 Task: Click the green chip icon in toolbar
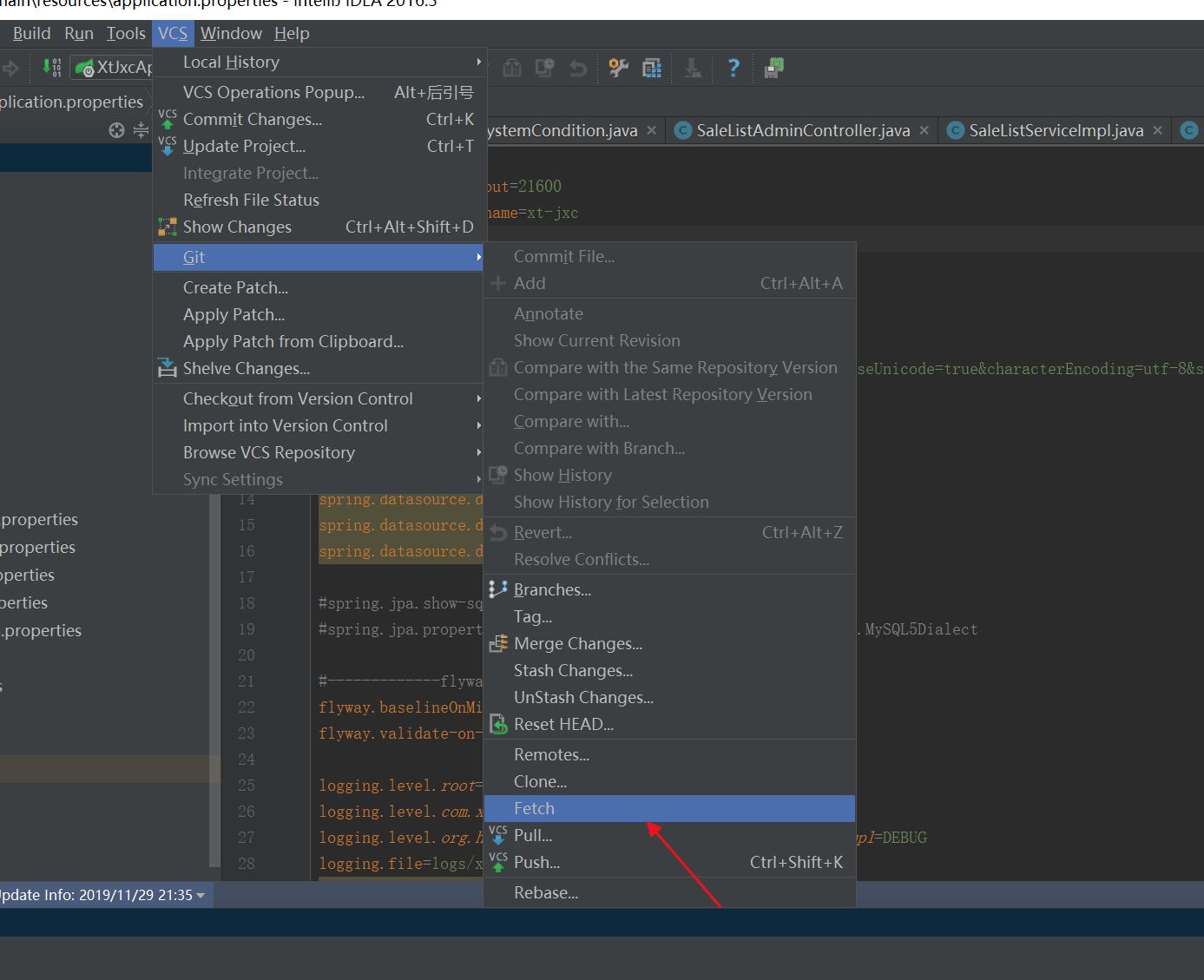(773, 68)
